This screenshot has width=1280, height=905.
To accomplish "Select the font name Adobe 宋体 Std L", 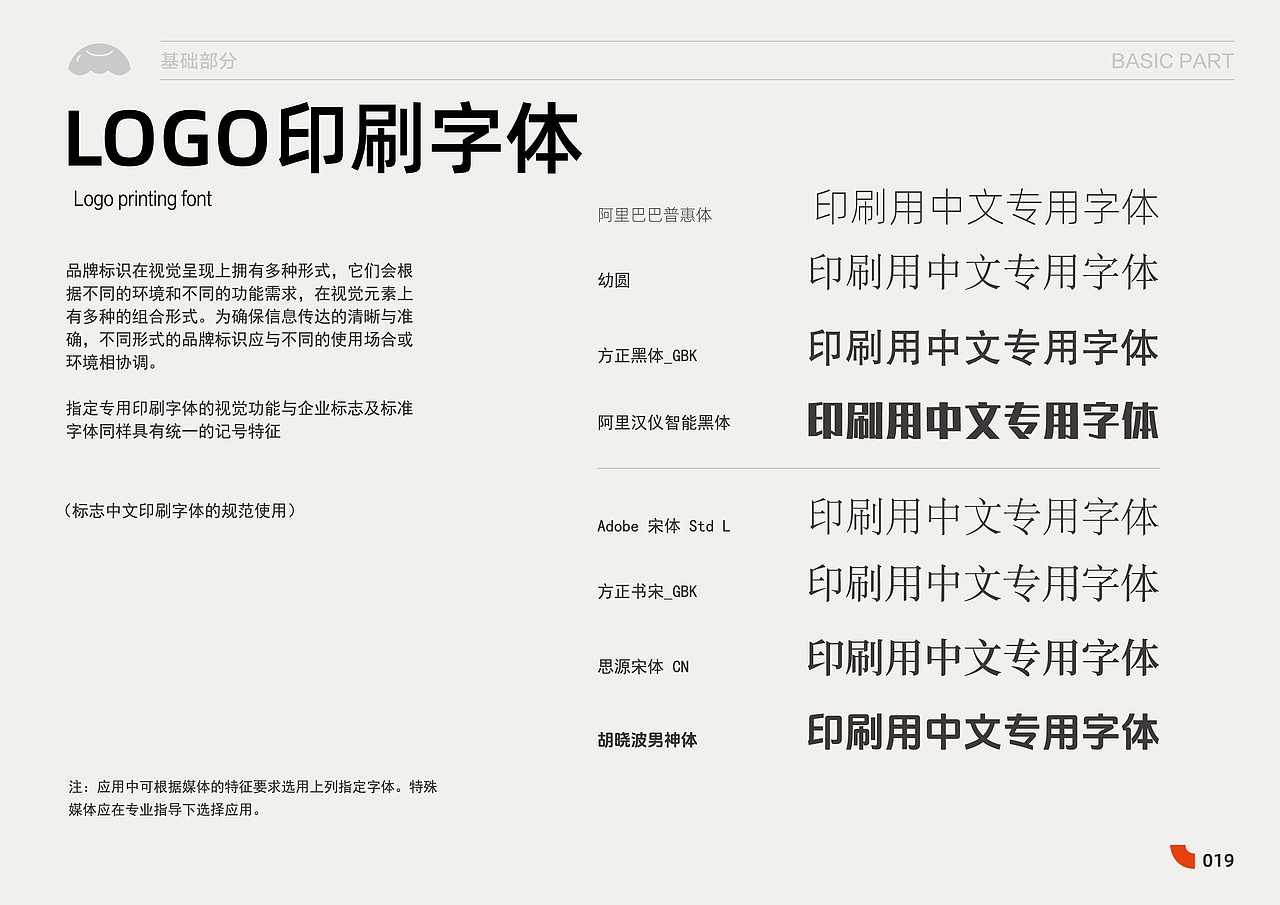I will coord(664,526).
